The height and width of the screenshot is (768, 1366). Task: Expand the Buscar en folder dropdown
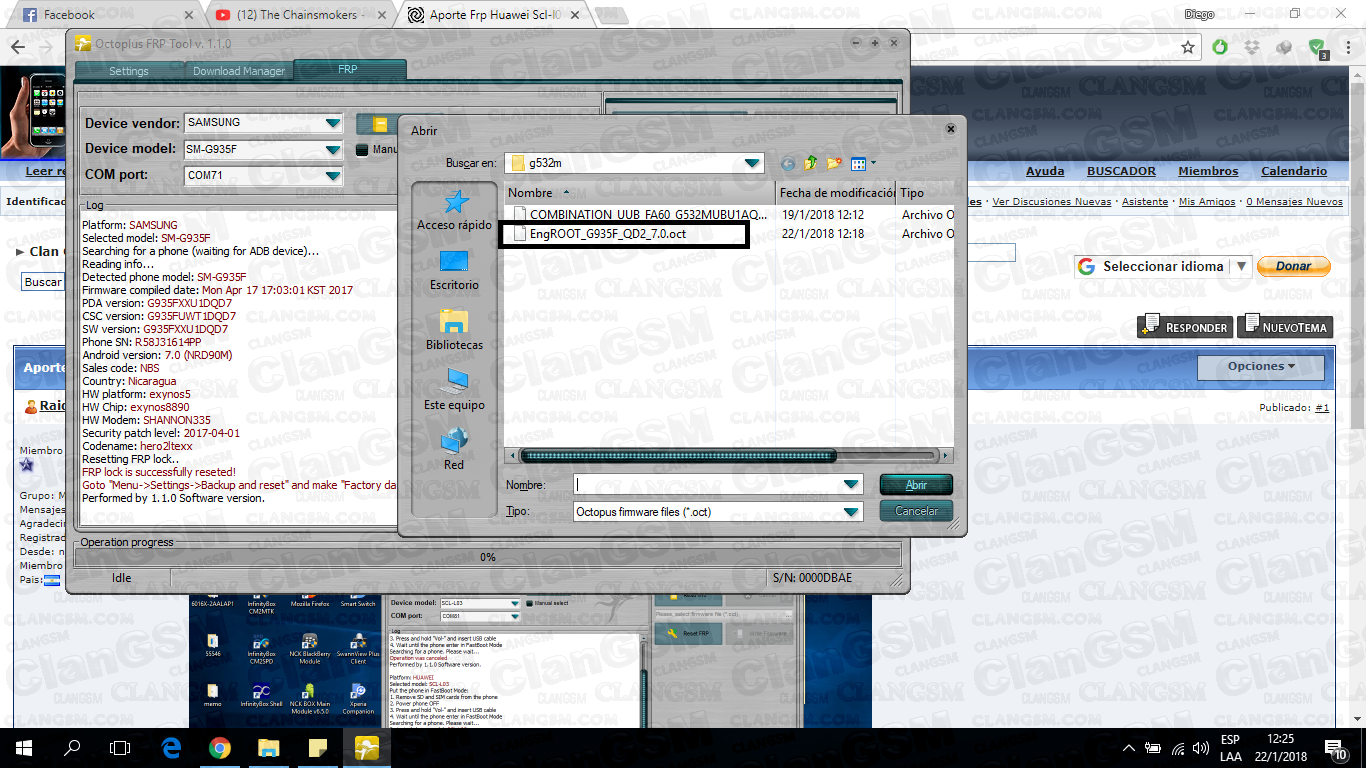tap(752, 164)
